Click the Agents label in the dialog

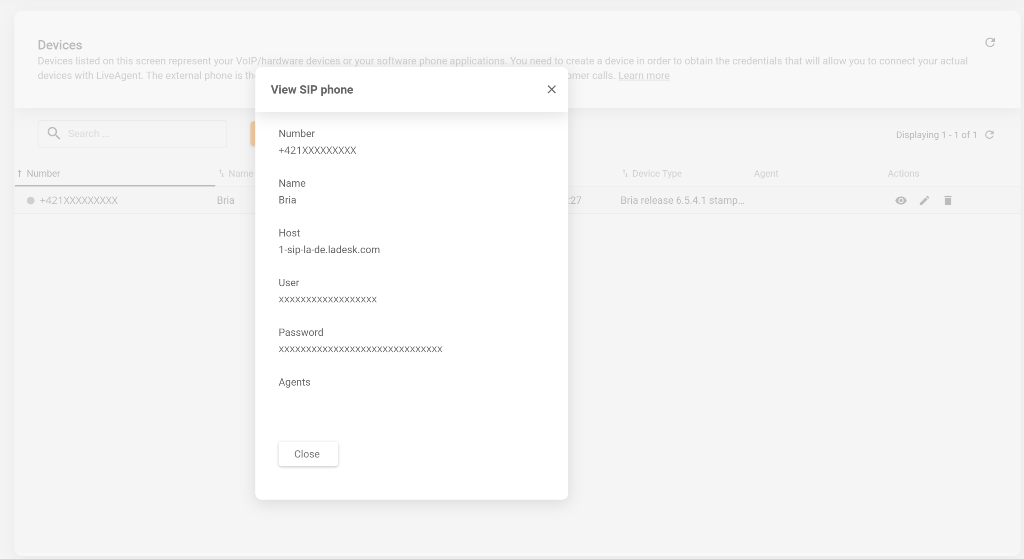point(294,382)
